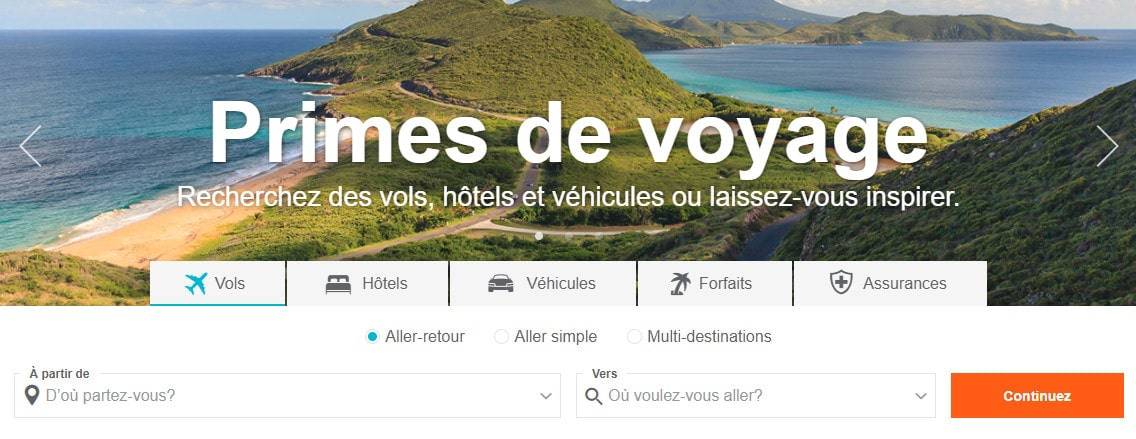Screen dimensions: 1136x439
Task: Open the Forfaits tab
Action: (x=715, y=283)
